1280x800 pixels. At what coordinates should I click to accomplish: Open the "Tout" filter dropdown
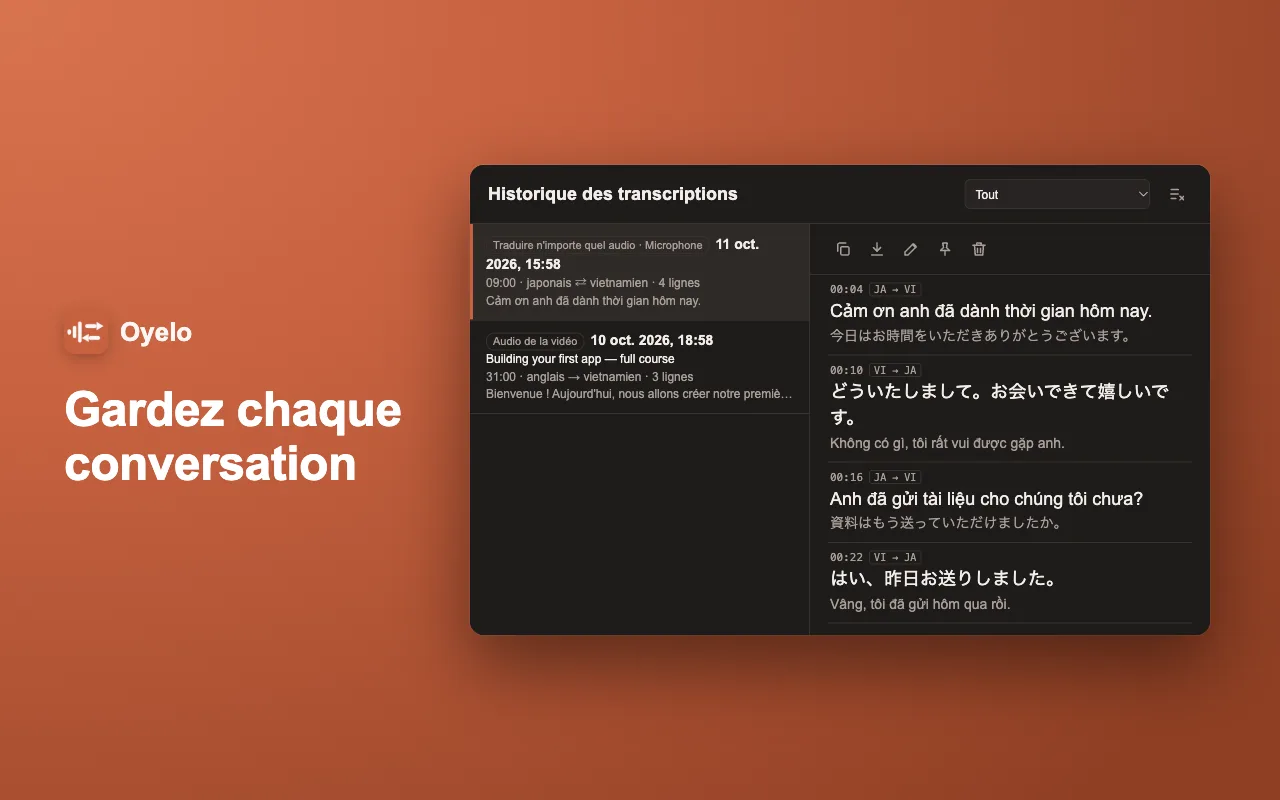pos(1057,195)
